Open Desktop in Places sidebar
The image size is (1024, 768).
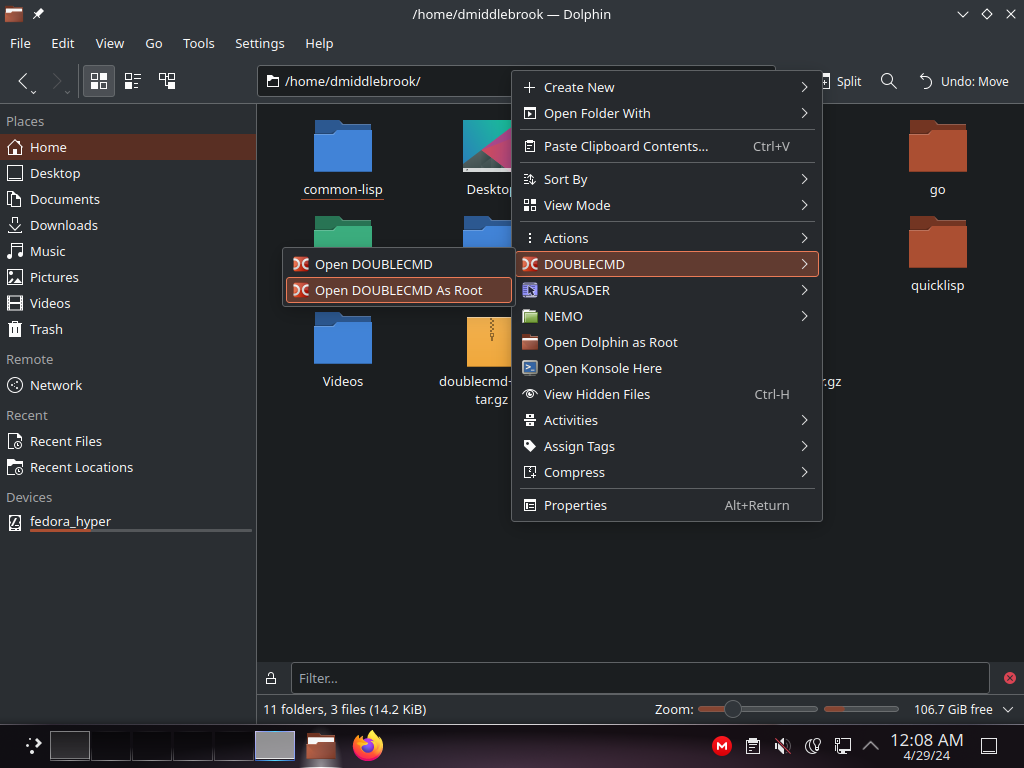(x=128, y=173)
